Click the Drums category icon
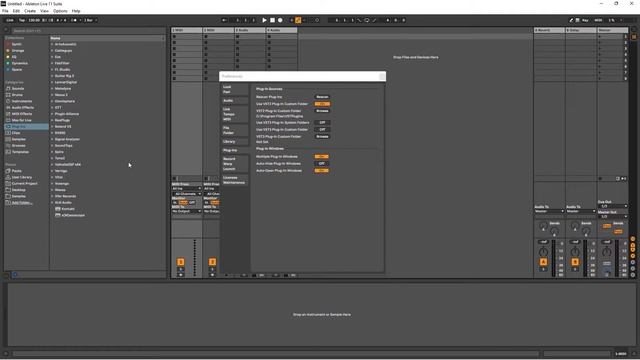 click(8, 95)
